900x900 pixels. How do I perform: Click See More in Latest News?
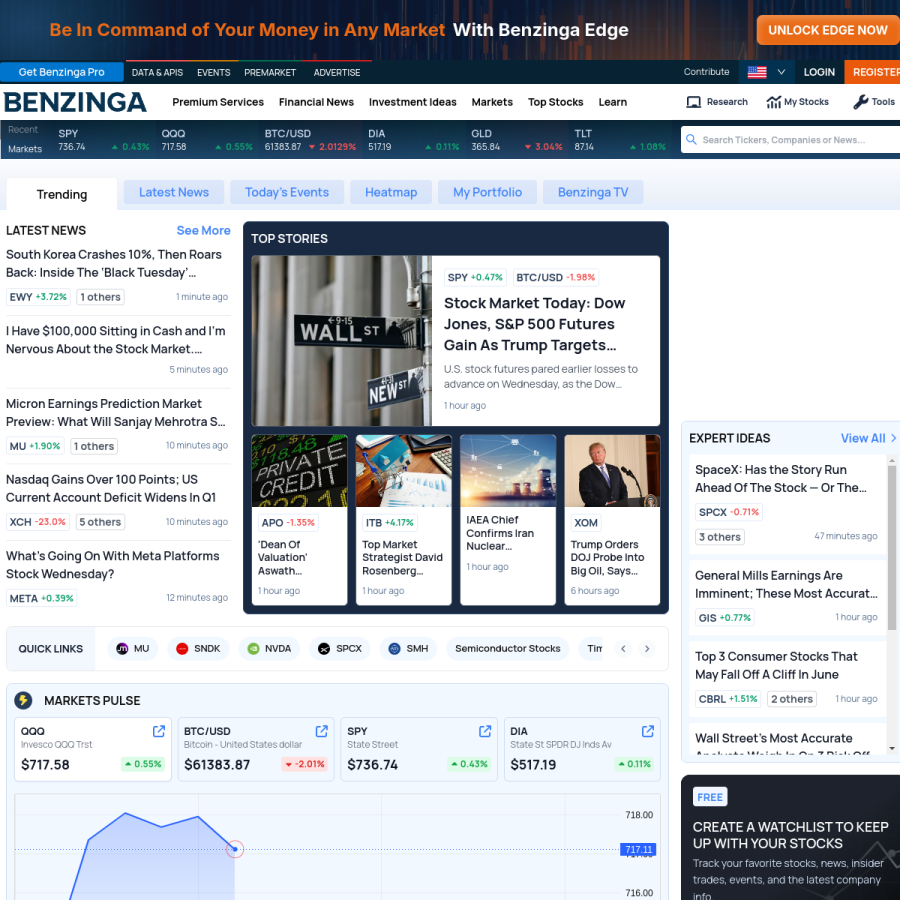(x=203, y=230)
